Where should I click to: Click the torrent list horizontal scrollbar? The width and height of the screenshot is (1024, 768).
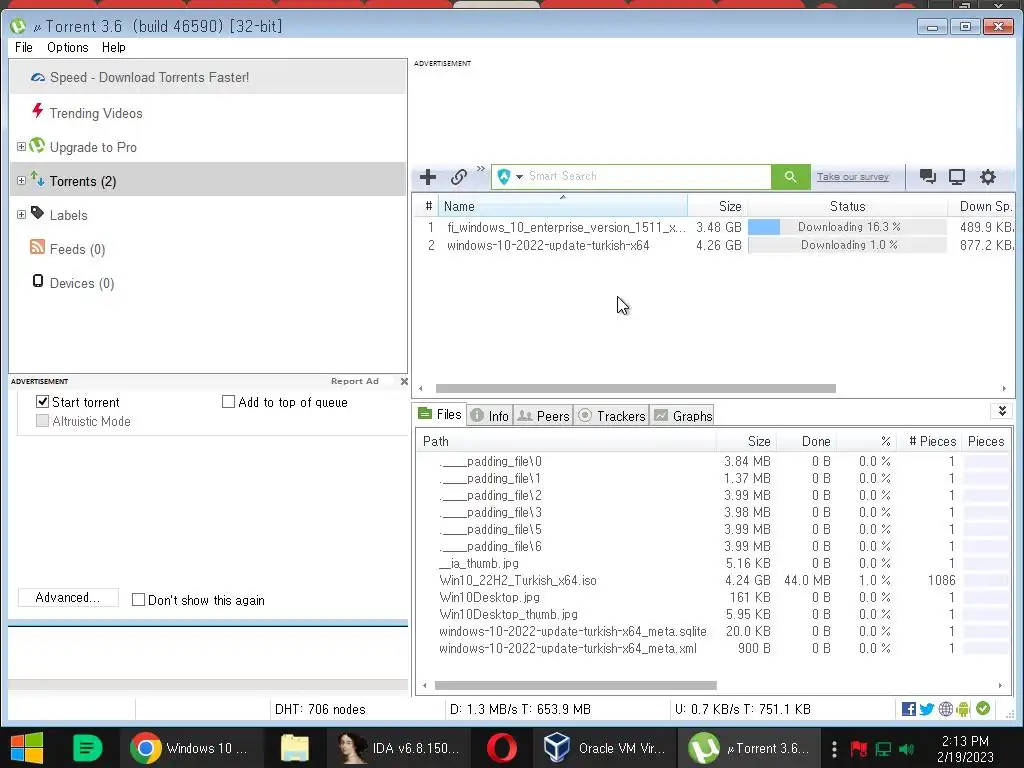(x=635, y=389)
